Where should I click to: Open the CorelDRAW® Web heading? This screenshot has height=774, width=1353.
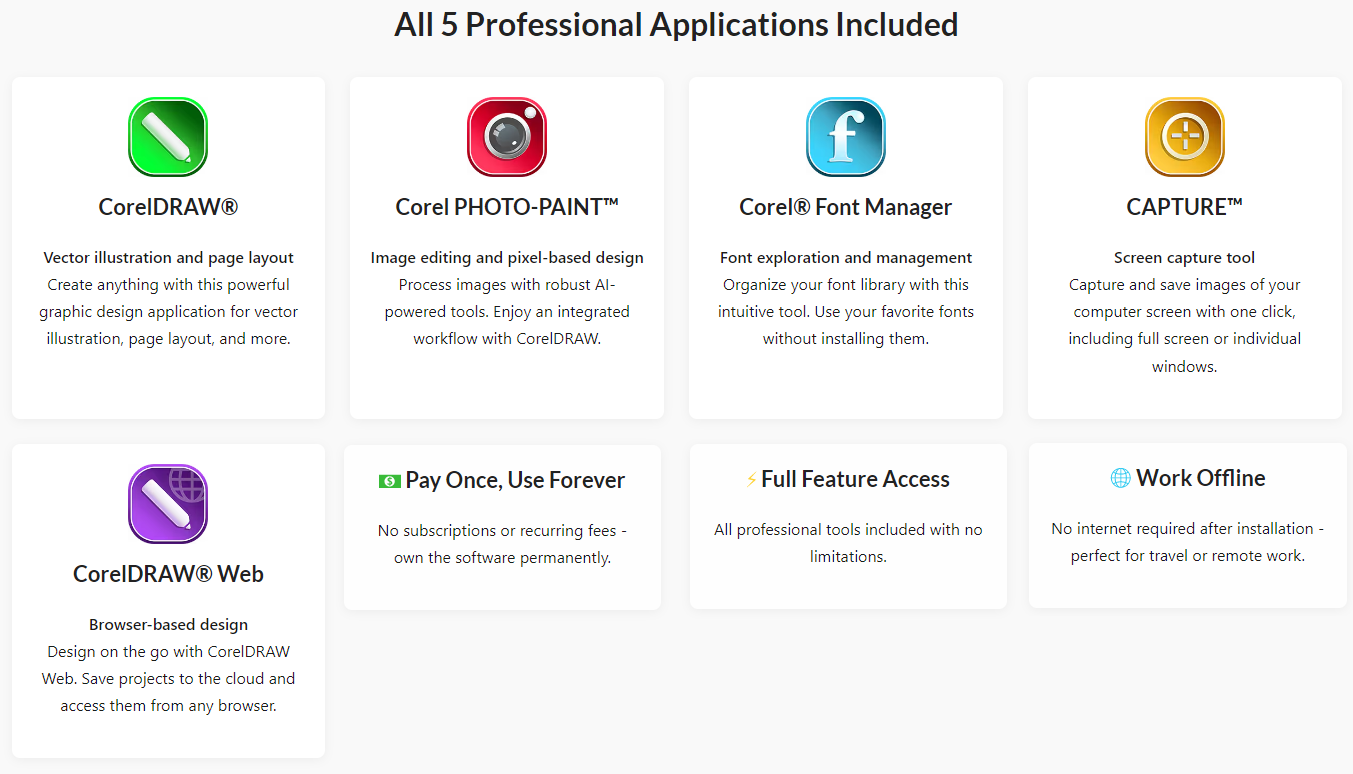point(168,574)
